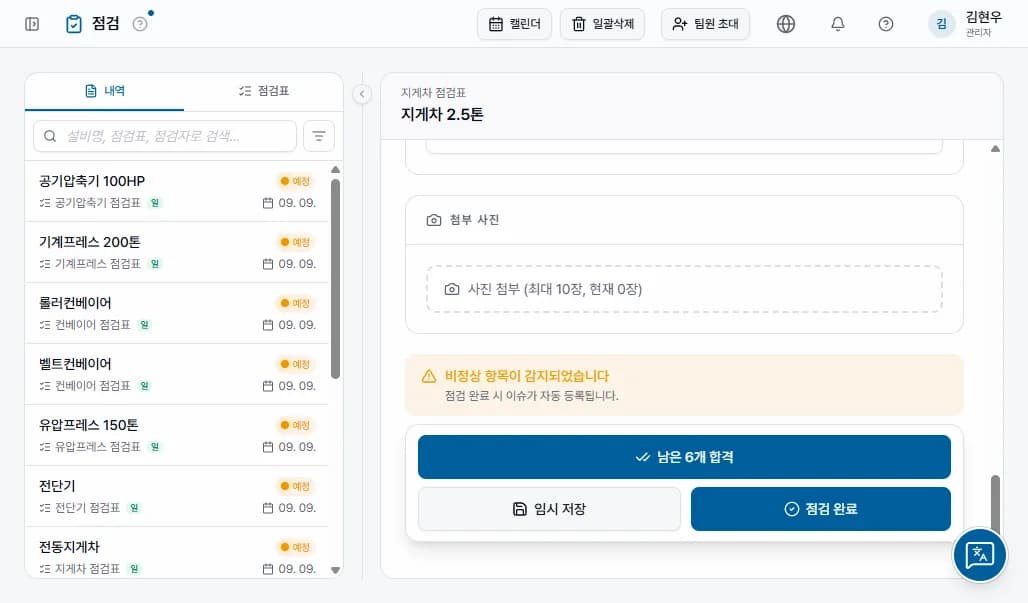Click 지게차 점검표 subtitle text
The height and width of the screenshot is (603, 1028).
pyautogui.click(x=433, y=93)
